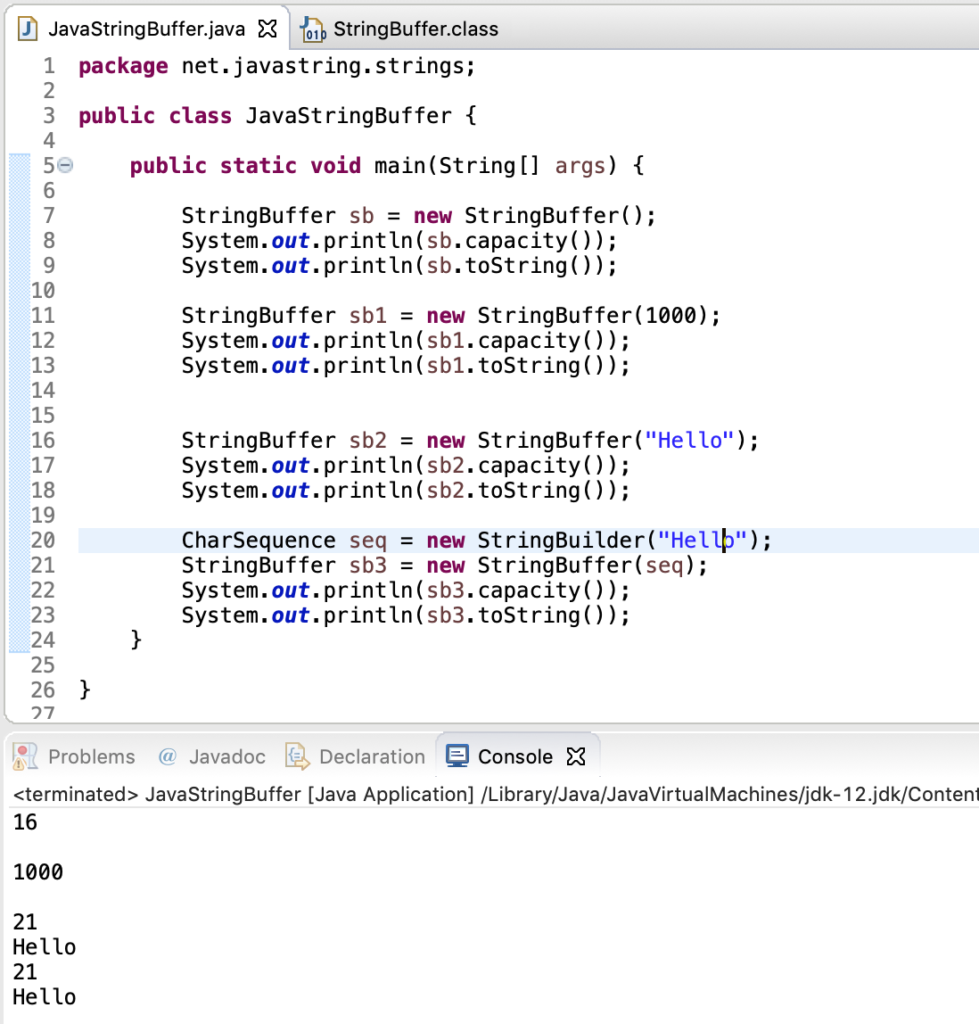Collapse the main method code fold
The width and height of the screenshot is (979, 1024).
tap(63, 166)
